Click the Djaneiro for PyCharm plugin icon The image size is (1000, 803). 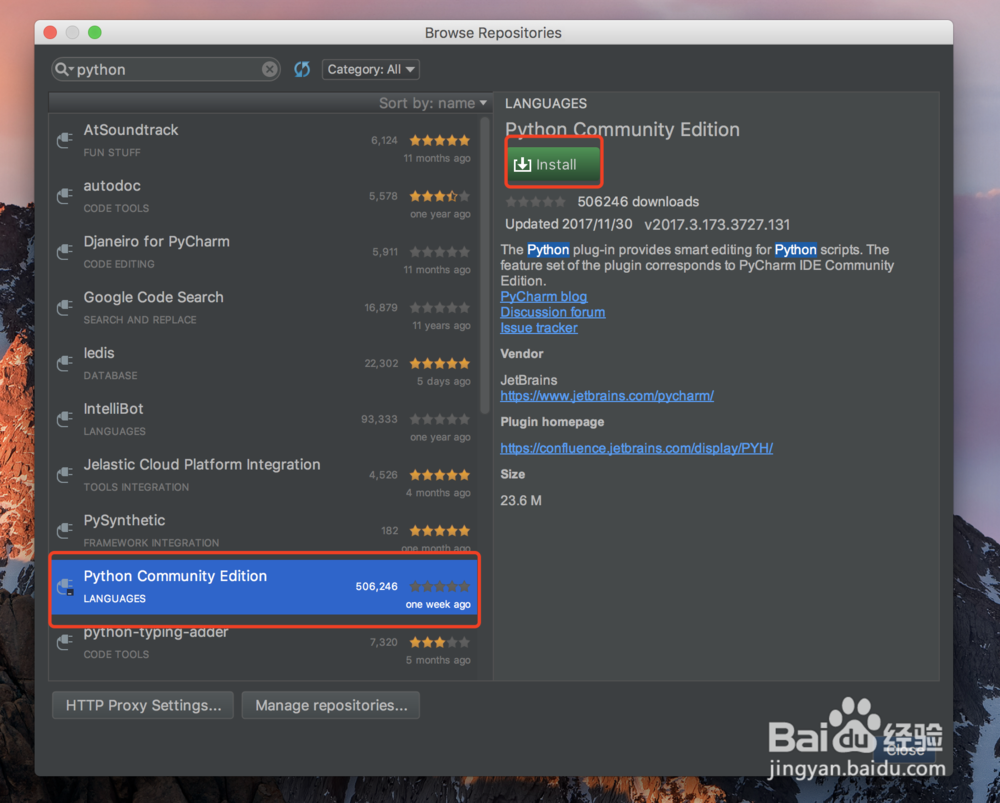64,251
